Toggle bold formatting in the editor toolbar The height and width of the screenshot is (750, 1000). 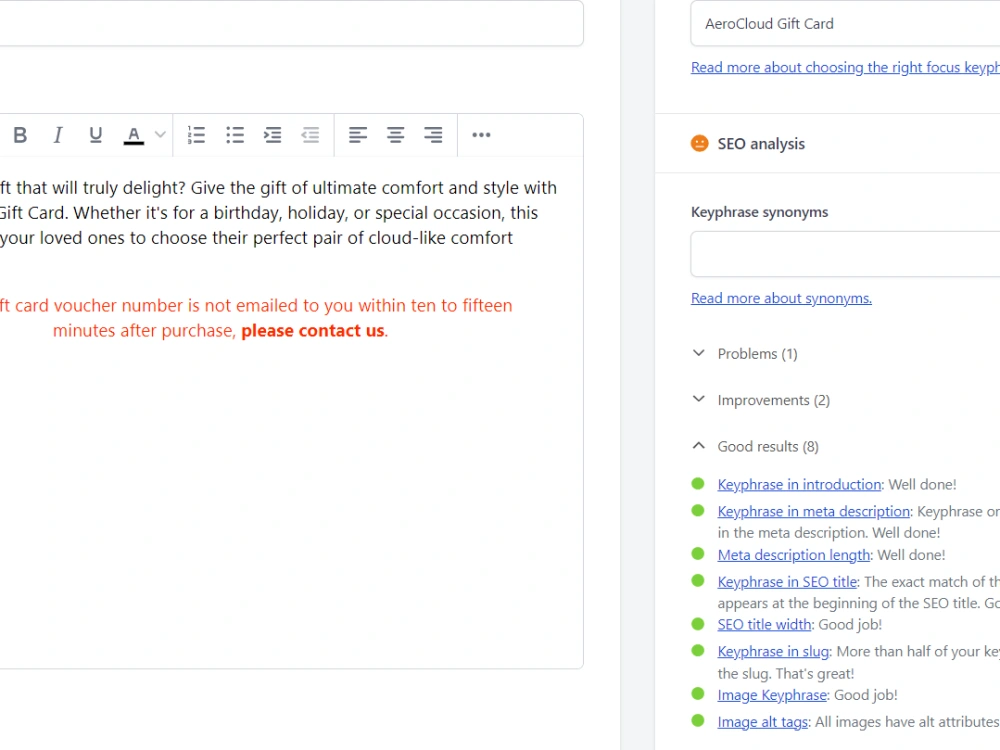[20, 135]
